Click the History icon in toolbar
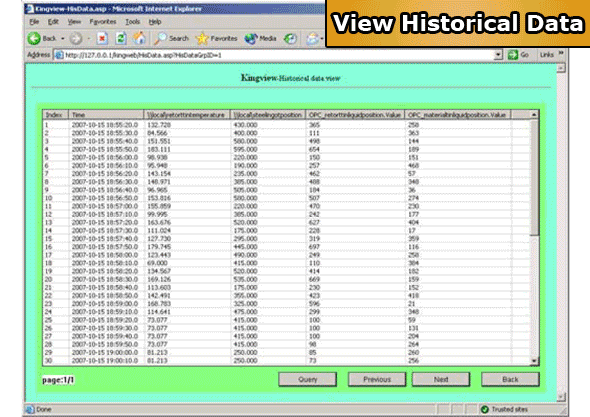This screenshot has height=417, width=590. pos(290,38)
